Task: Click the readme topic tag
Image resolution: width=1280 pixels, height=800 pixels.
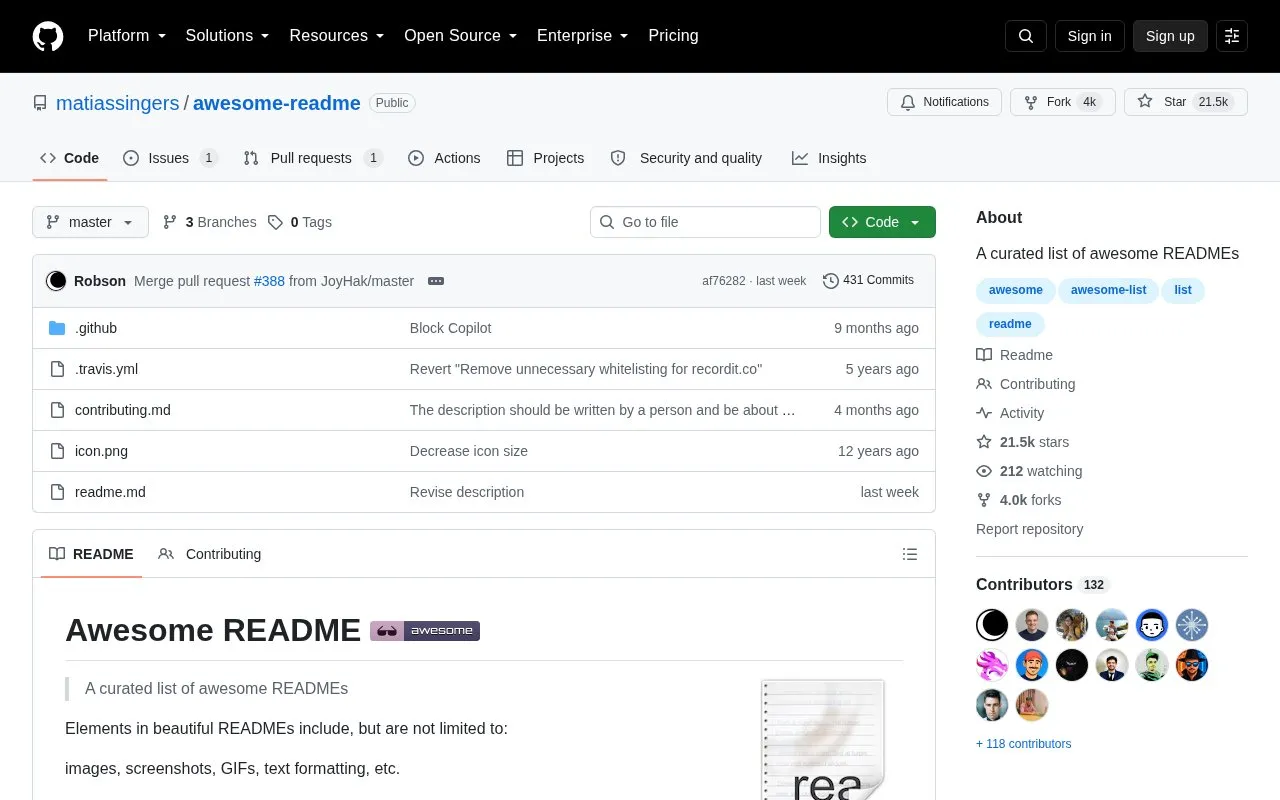Action: (x=1010, y=324)
